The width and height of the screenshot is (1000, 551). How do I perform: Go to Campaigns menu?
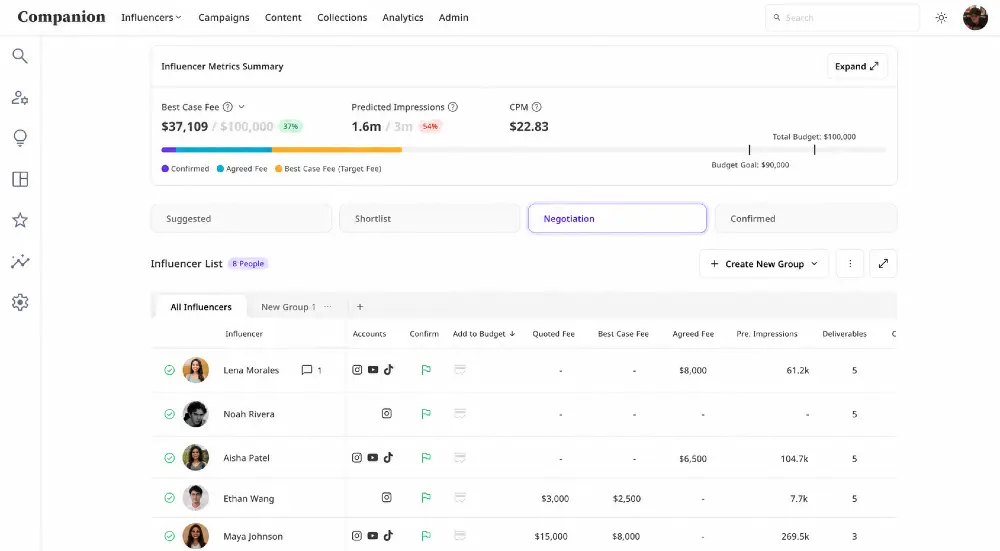pos(224,18)
